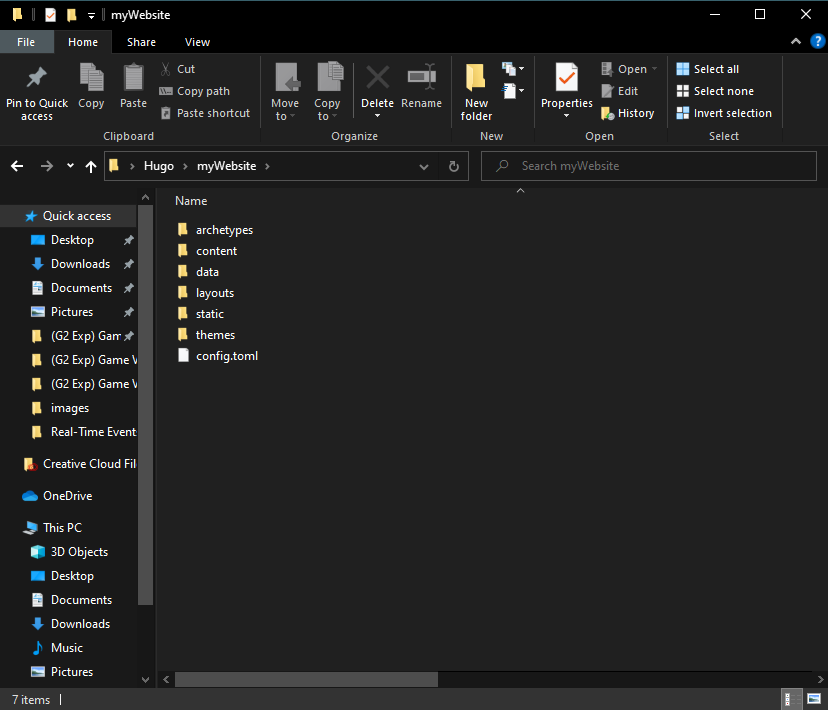Open the Recent locations dropdown
828x710 pixels.
70,166
